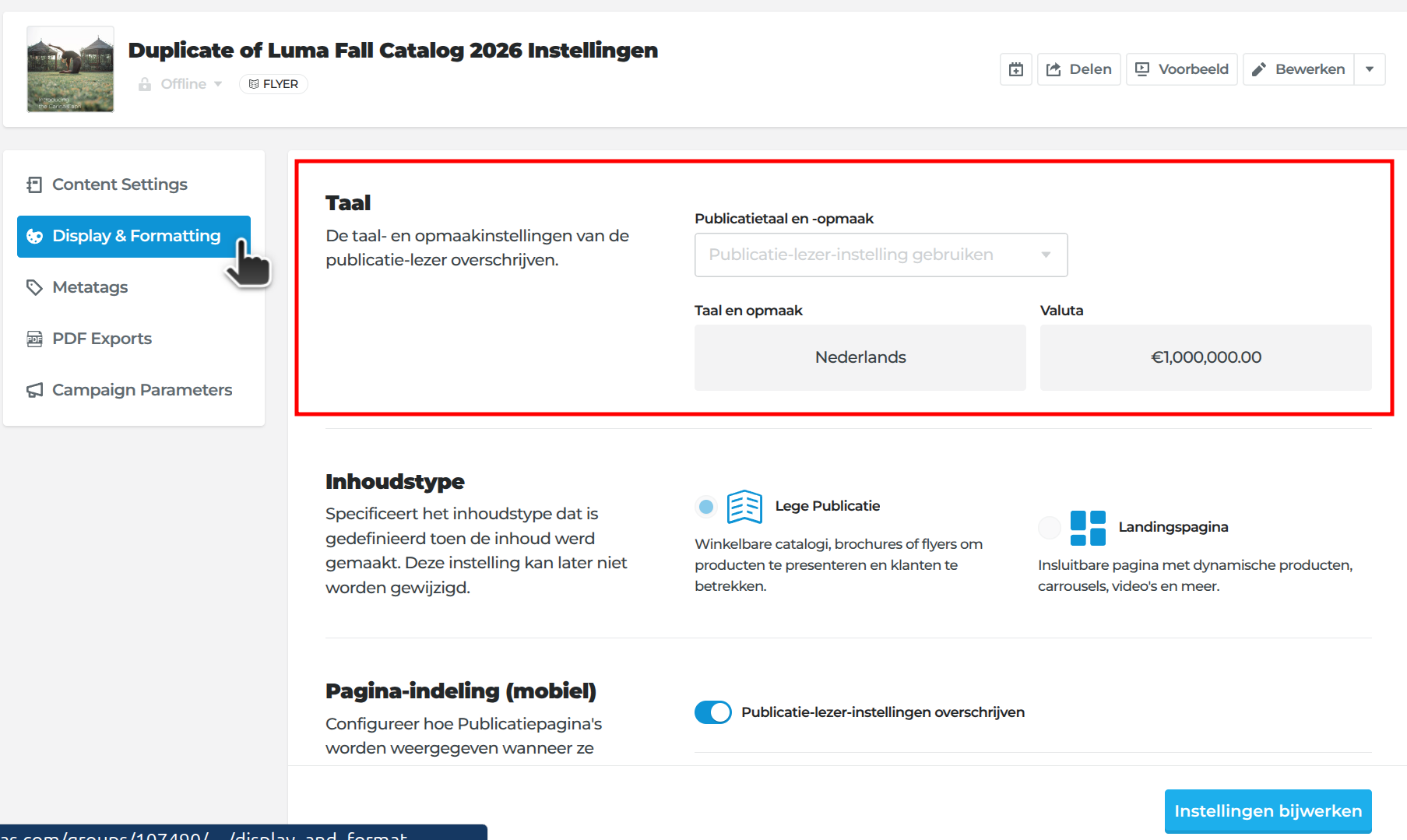Click the calendar schedule icon button
Screen dimensions: 1407x840
click(1016, 69)
